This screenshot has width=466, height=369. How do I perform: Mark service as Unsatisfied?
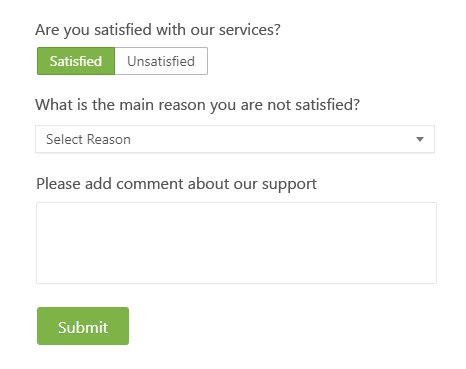pos(161,61)
